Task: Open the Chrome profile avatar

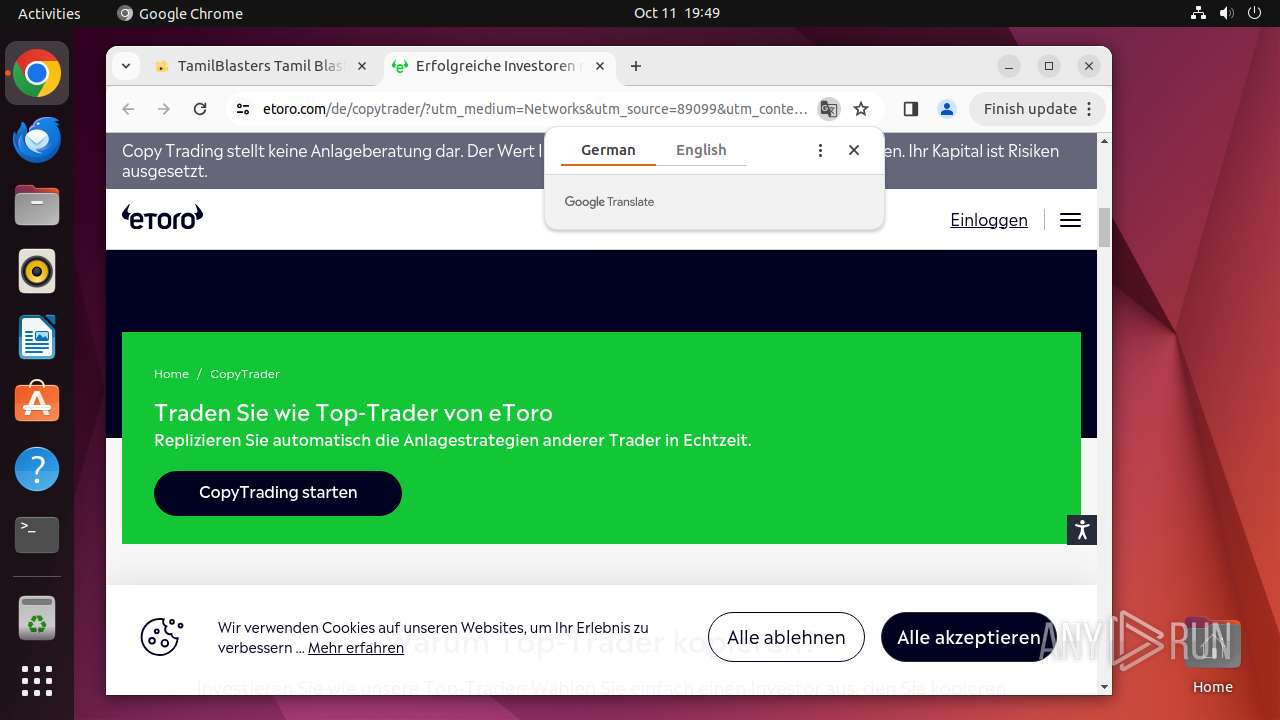Action: pyautogui.click(x=947, y=109)
